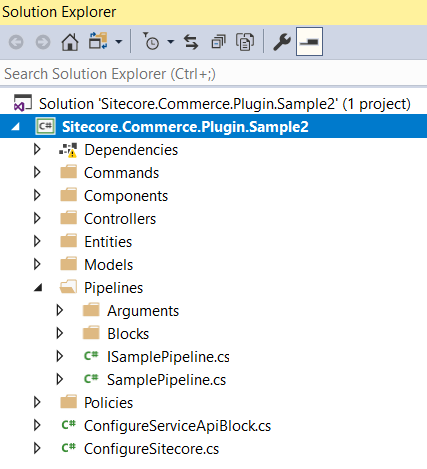Screen dimensions: 427x469
Task: Click the C# icon of ConfigureServiceApiBlock.cs
Action: tap(69, 425)
